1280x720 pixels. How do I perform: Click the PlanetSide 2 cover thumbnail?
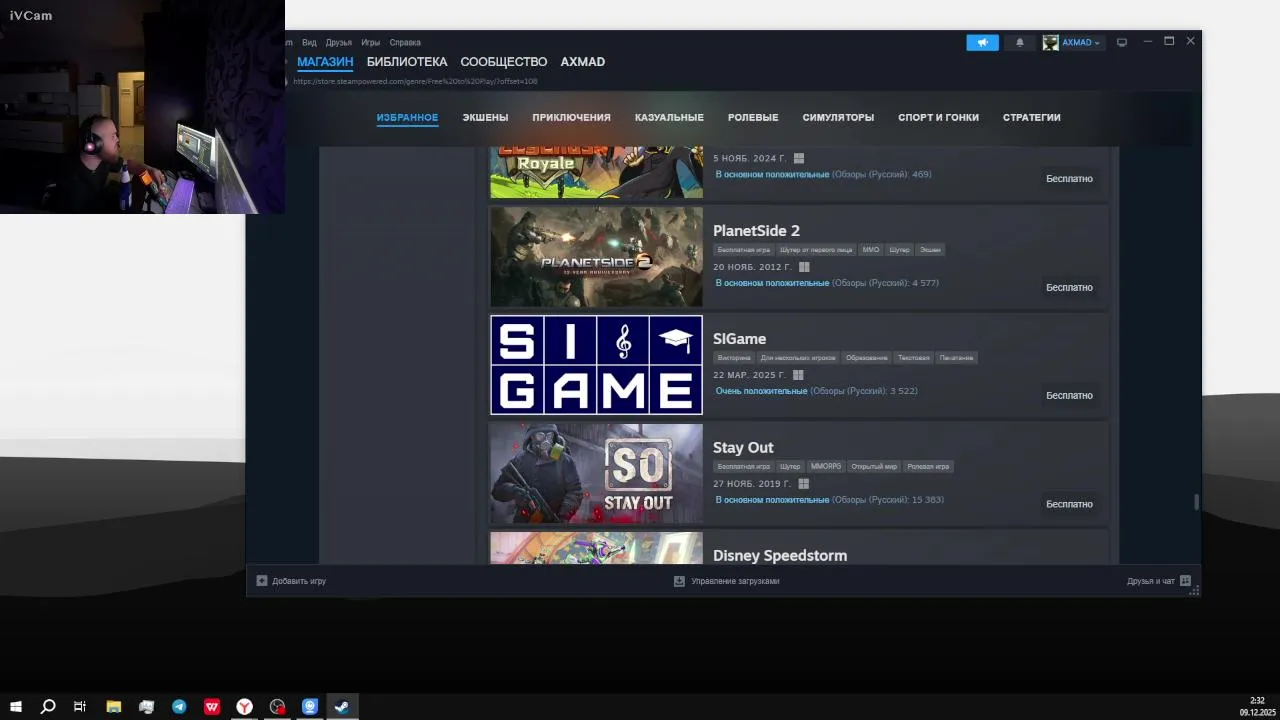pyautogui.click(x=596, y=257)
